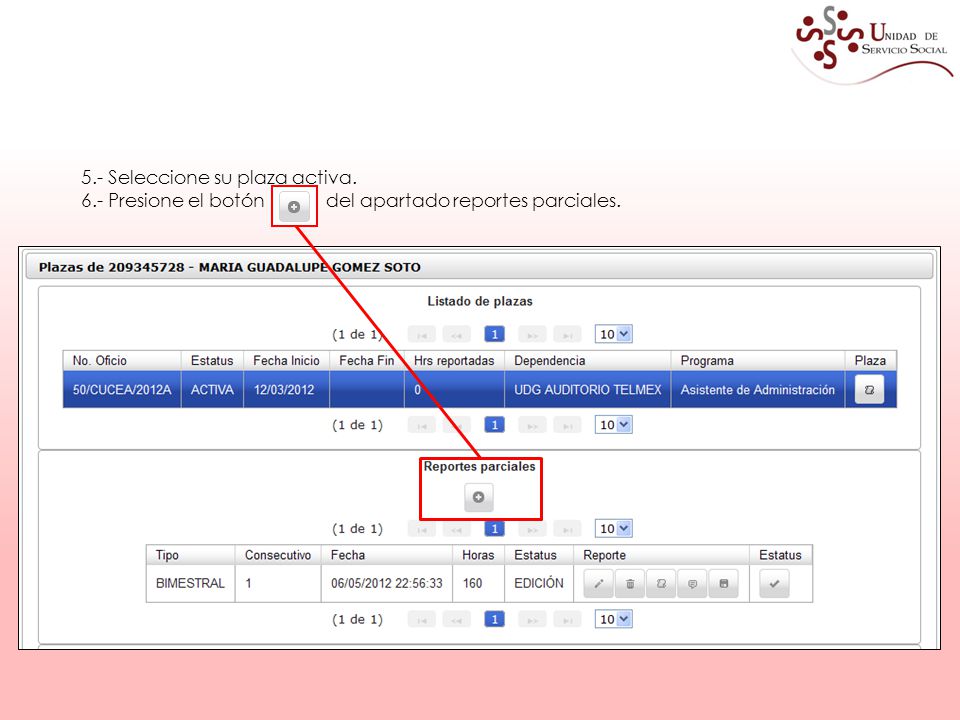The height and width of the screenshot is (720, 960).
Task: Click the Reporte column header
Action: 661,555
